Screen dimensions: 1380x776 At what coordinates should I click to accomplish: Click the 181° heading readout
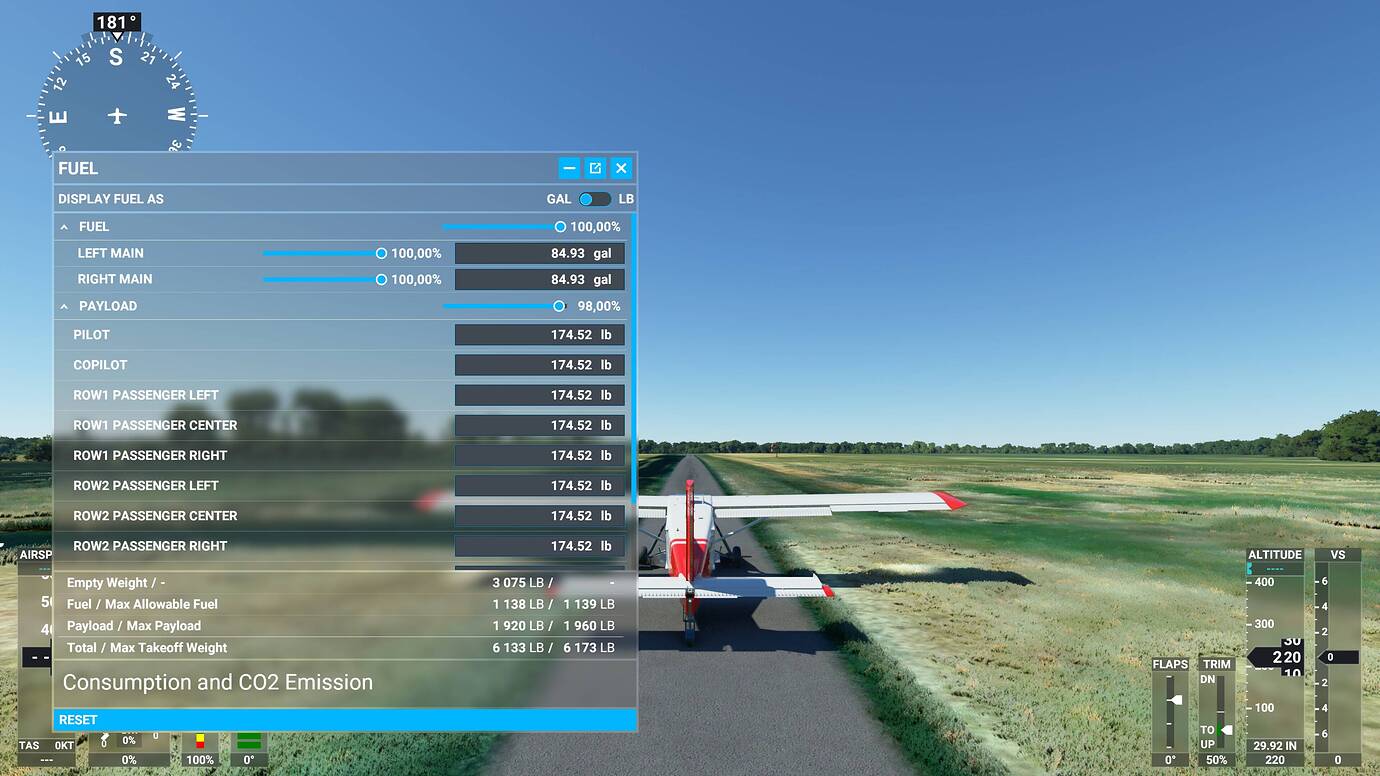(117, 22)
